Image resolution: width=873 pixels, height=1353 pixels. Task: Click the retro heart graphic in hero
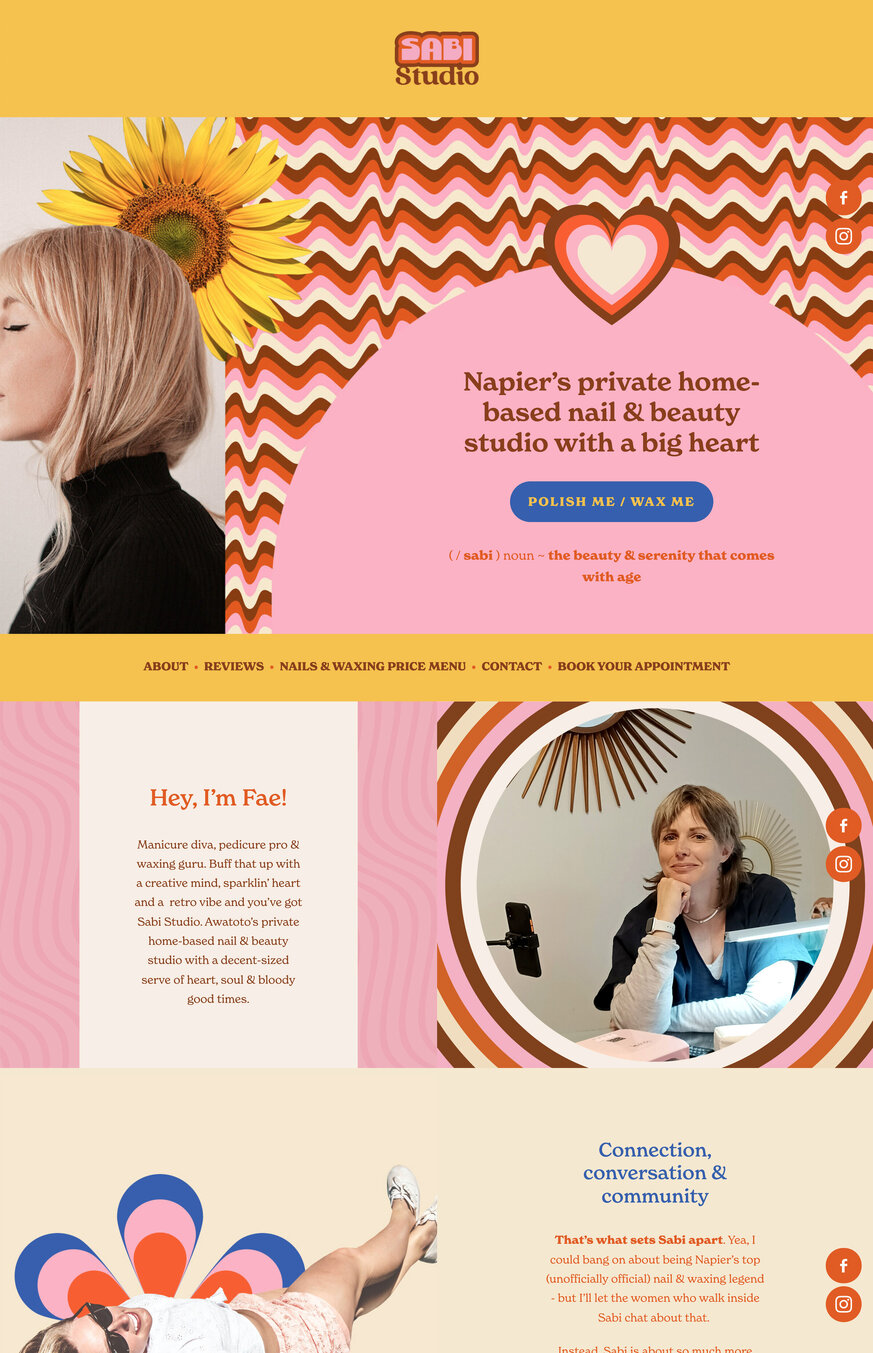[x=611, y=263]
